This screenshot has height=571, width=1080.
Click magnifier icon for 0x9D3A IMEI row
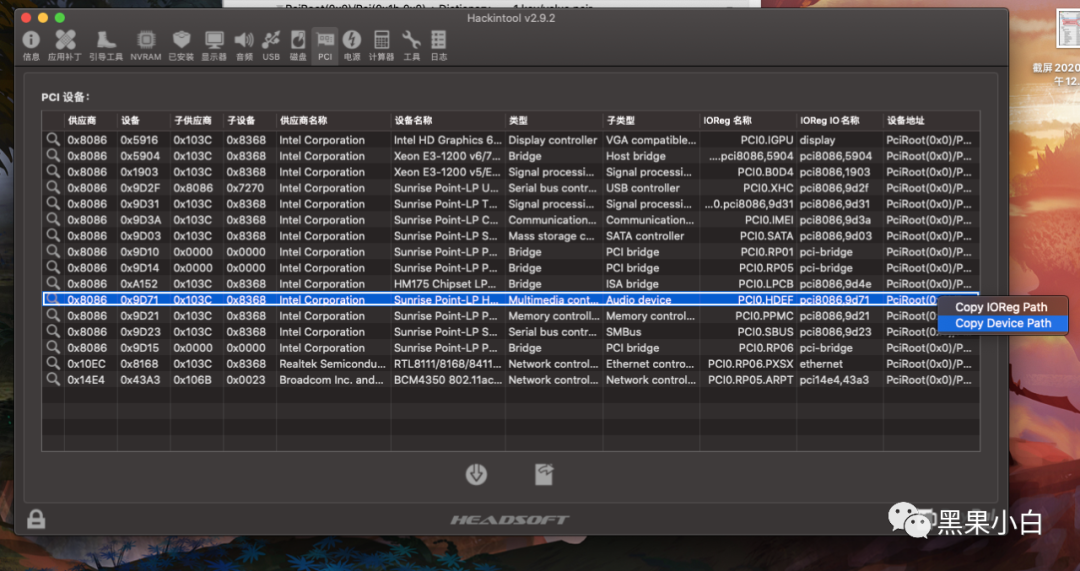point(53,219)
